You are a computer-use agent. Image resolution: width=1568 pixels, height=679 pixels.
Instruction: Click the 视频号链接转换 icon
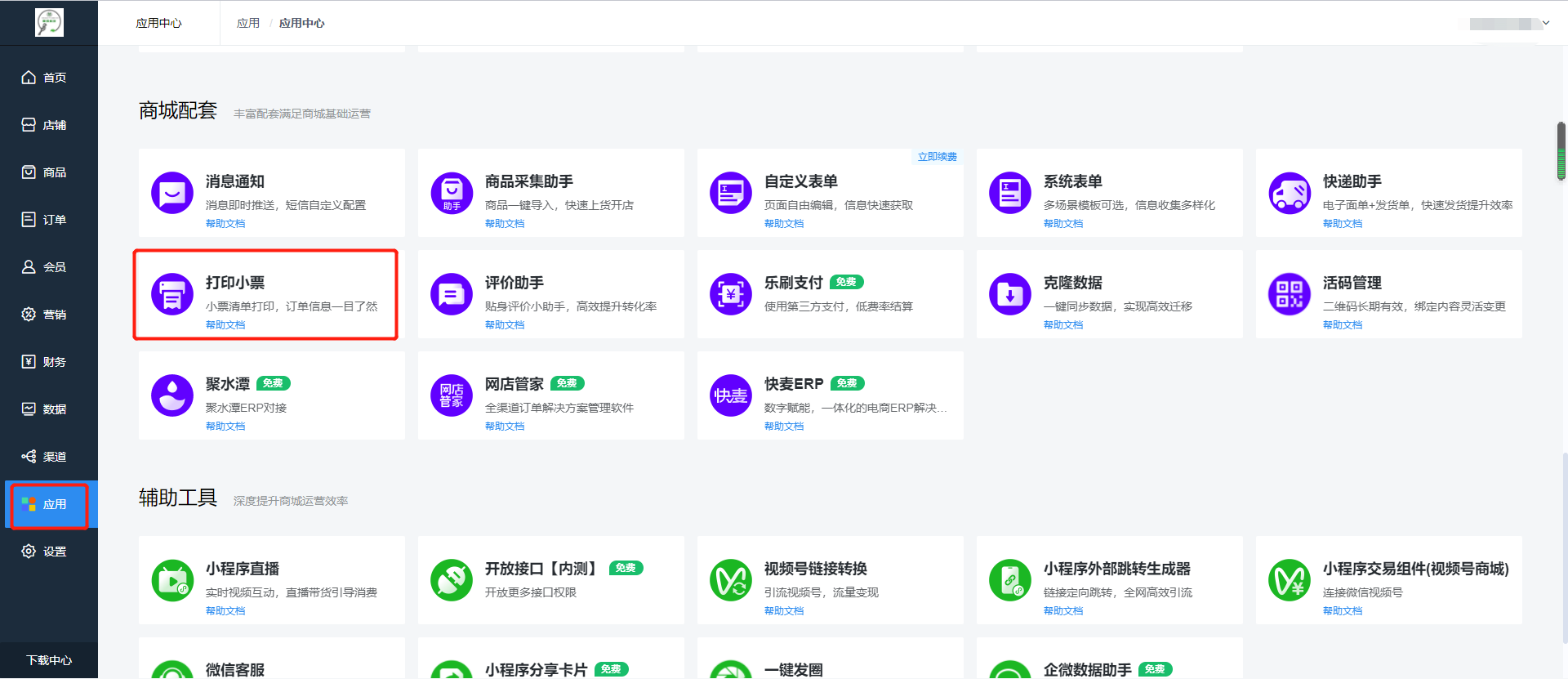[x=731, y=580]
